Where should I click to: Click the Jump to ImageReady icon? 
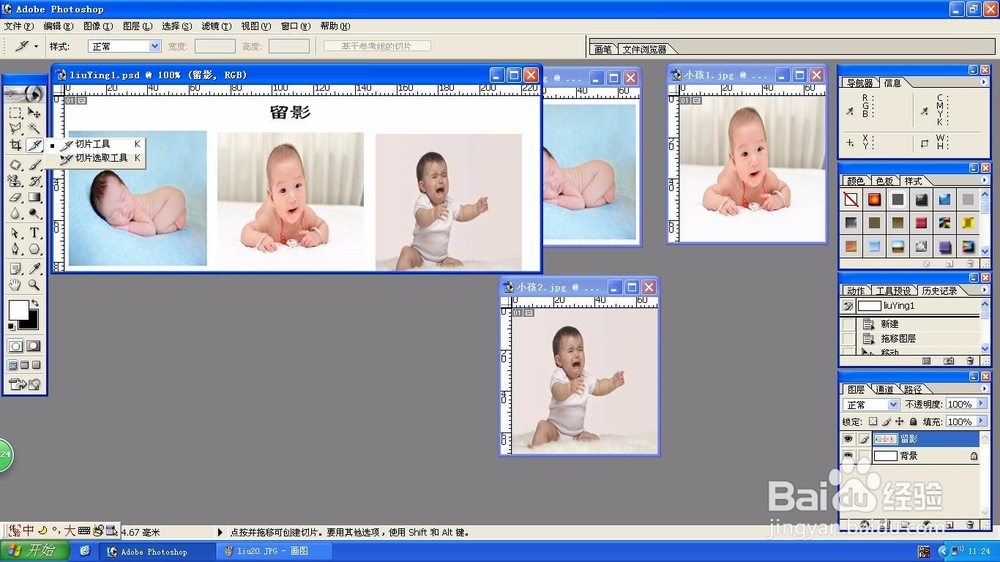point(24,384)
